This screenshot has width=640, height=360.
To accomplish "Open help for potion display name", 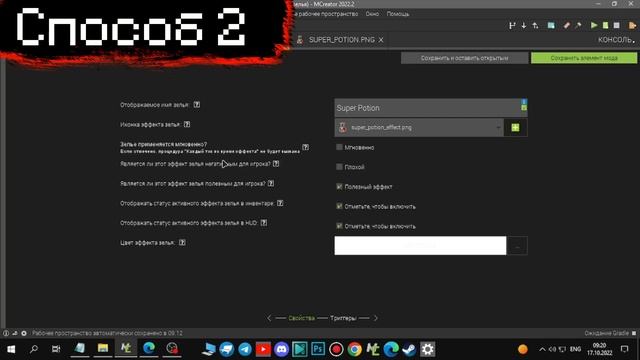I will point(197,104).
